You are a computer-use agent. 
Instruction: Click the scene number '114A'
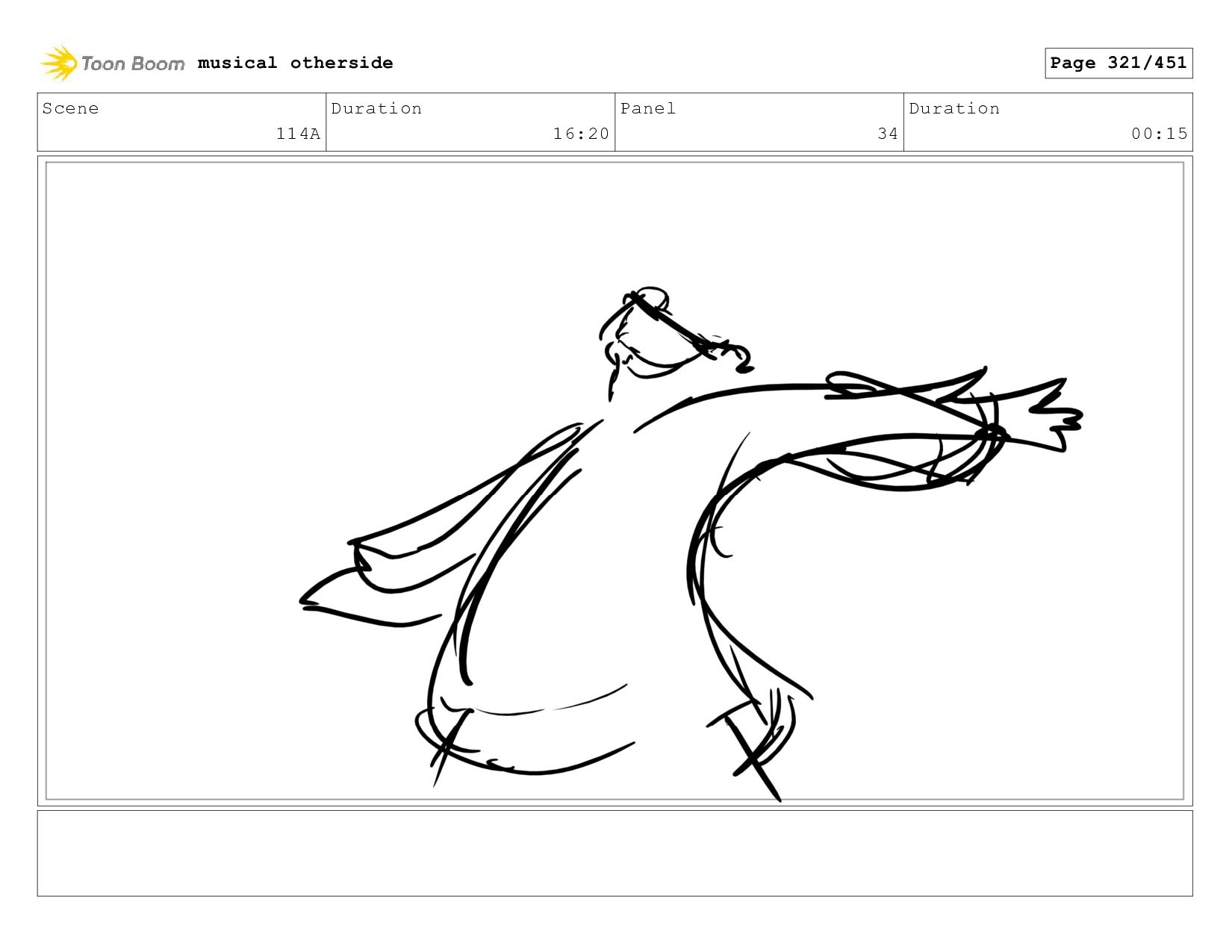(298, 134)
